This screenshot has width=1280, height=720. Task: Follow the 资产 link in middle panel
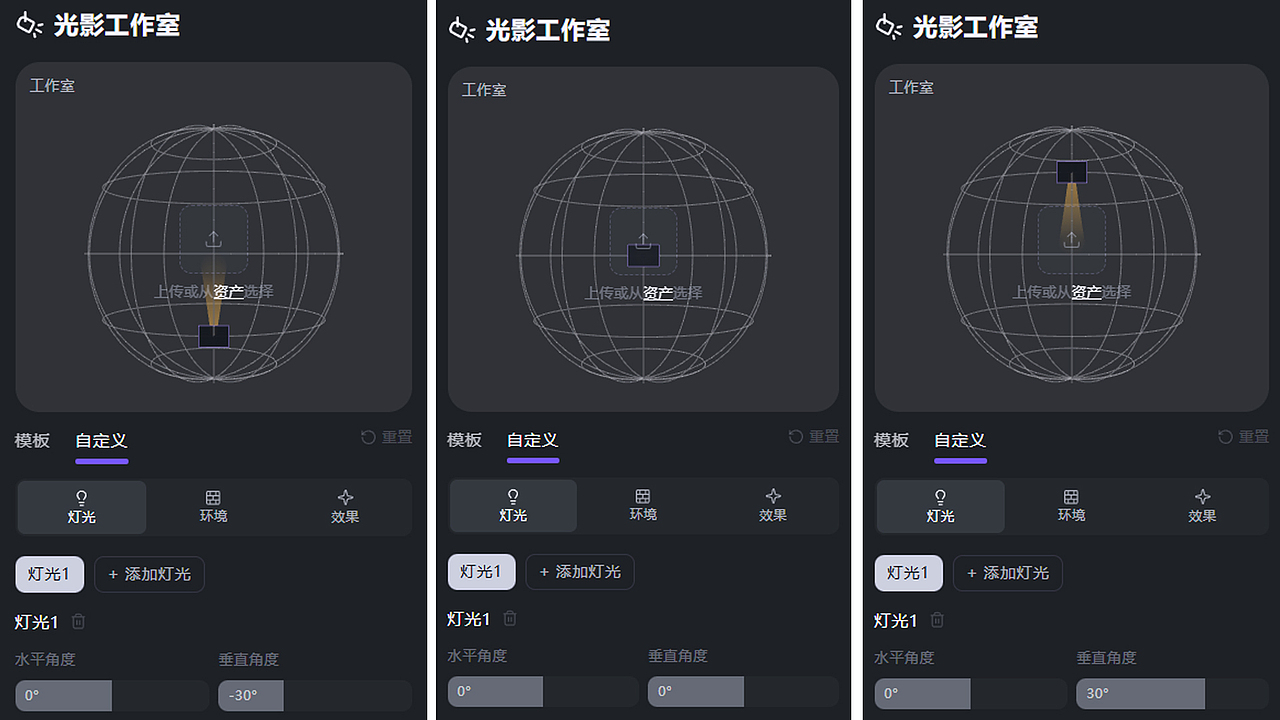pyautogui.click(x=657, y=293)
